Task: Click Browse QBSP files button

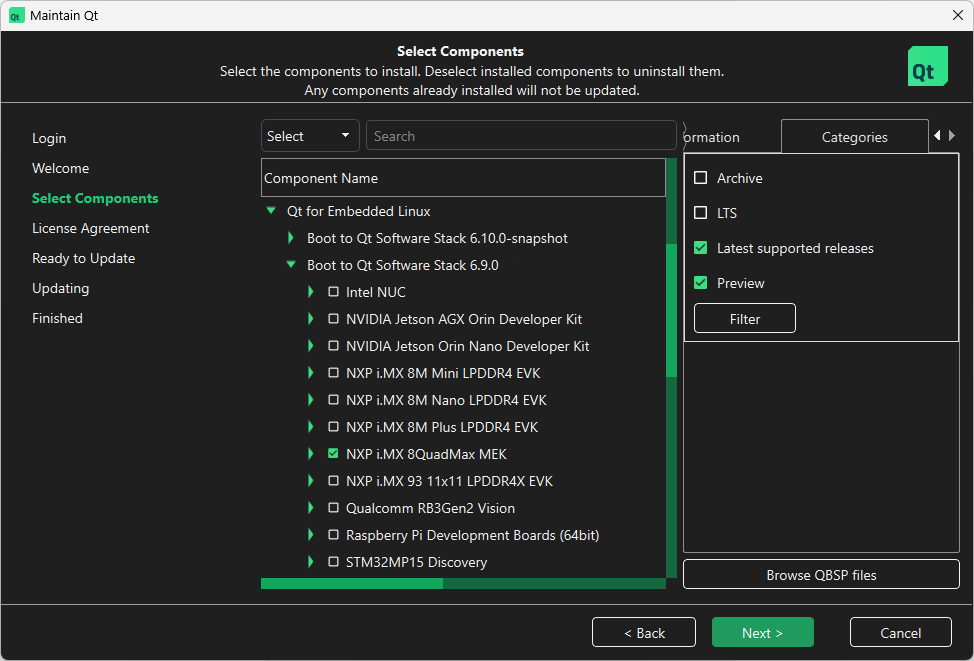Action: 821,575
